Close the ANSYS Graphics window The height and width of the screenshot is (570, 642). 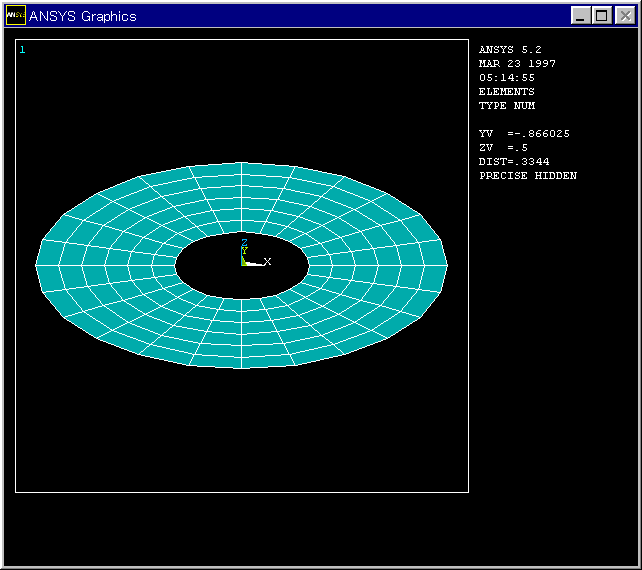[623, 15]
